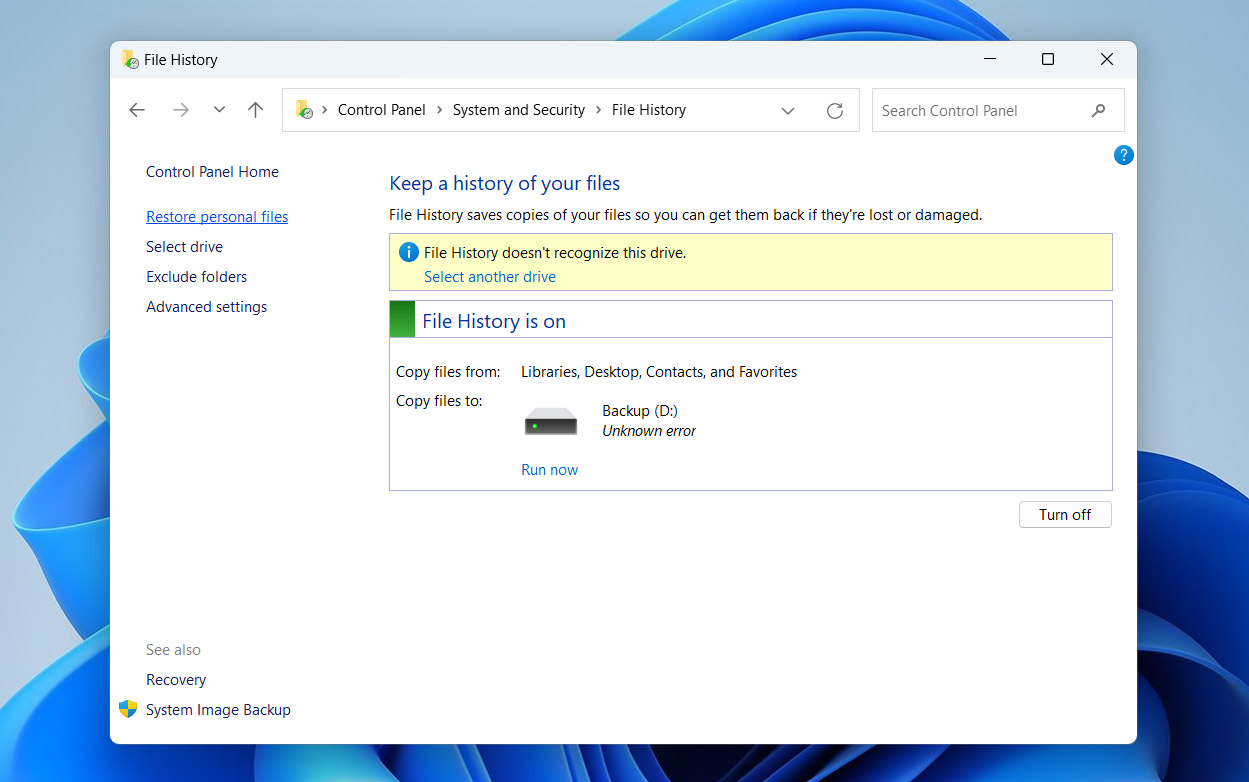The image size is (1249, 782).
Task: Refresh the File History page
Action: [835, 111]
